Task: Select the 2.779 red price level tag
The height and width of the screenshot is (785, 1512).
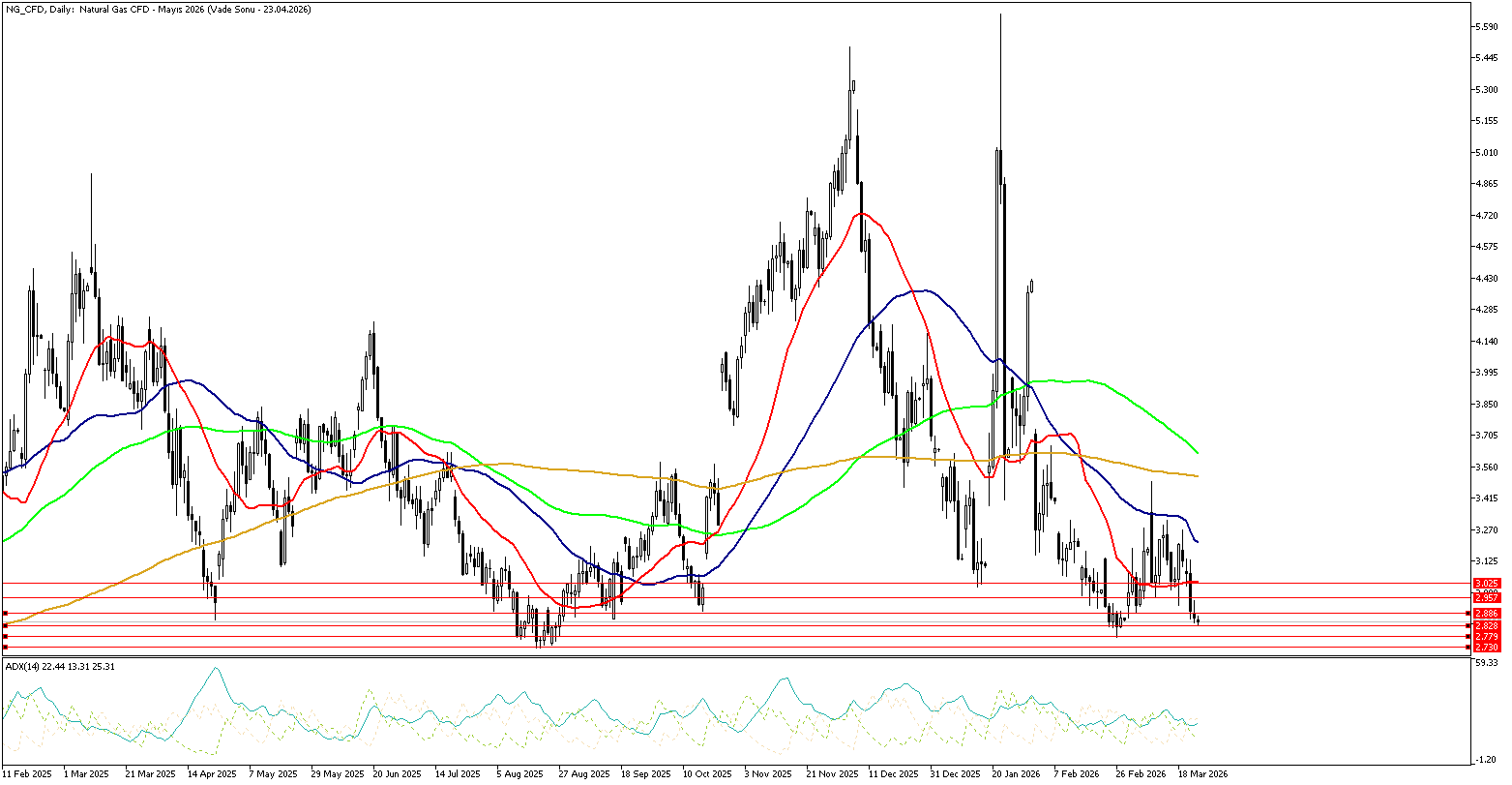Action: [x=1486, y=636]
